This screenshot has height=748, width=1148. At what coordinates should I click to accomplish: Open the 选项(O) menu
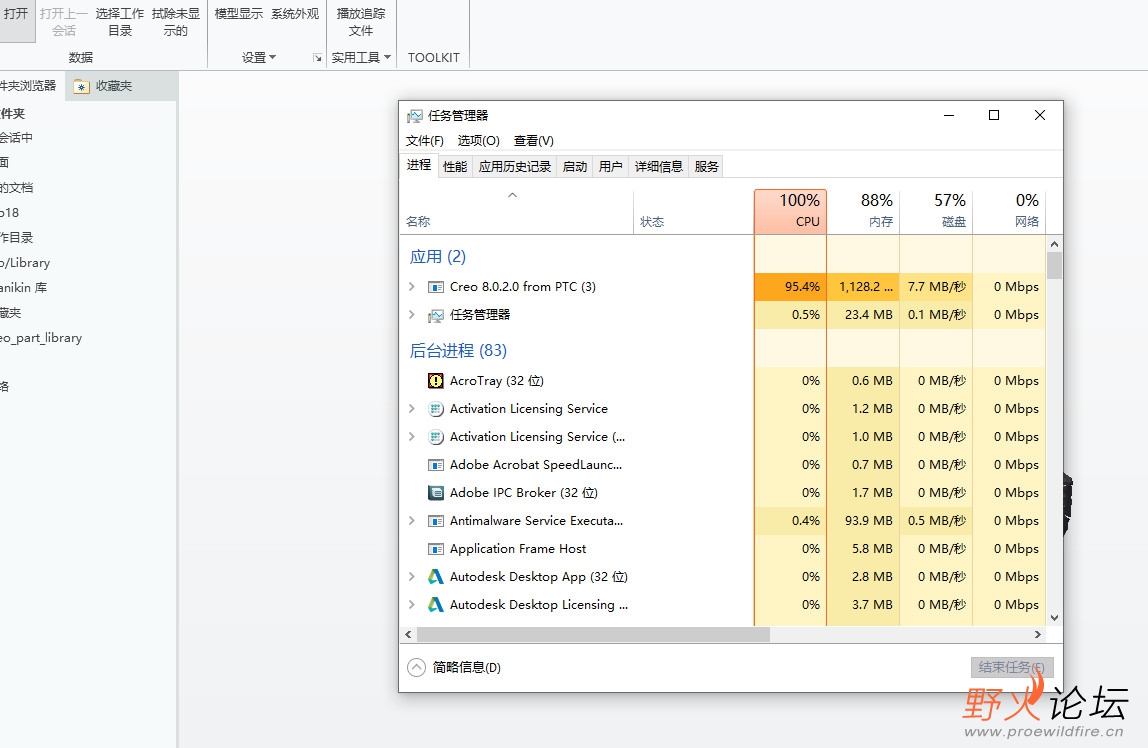tap(478, 141)
